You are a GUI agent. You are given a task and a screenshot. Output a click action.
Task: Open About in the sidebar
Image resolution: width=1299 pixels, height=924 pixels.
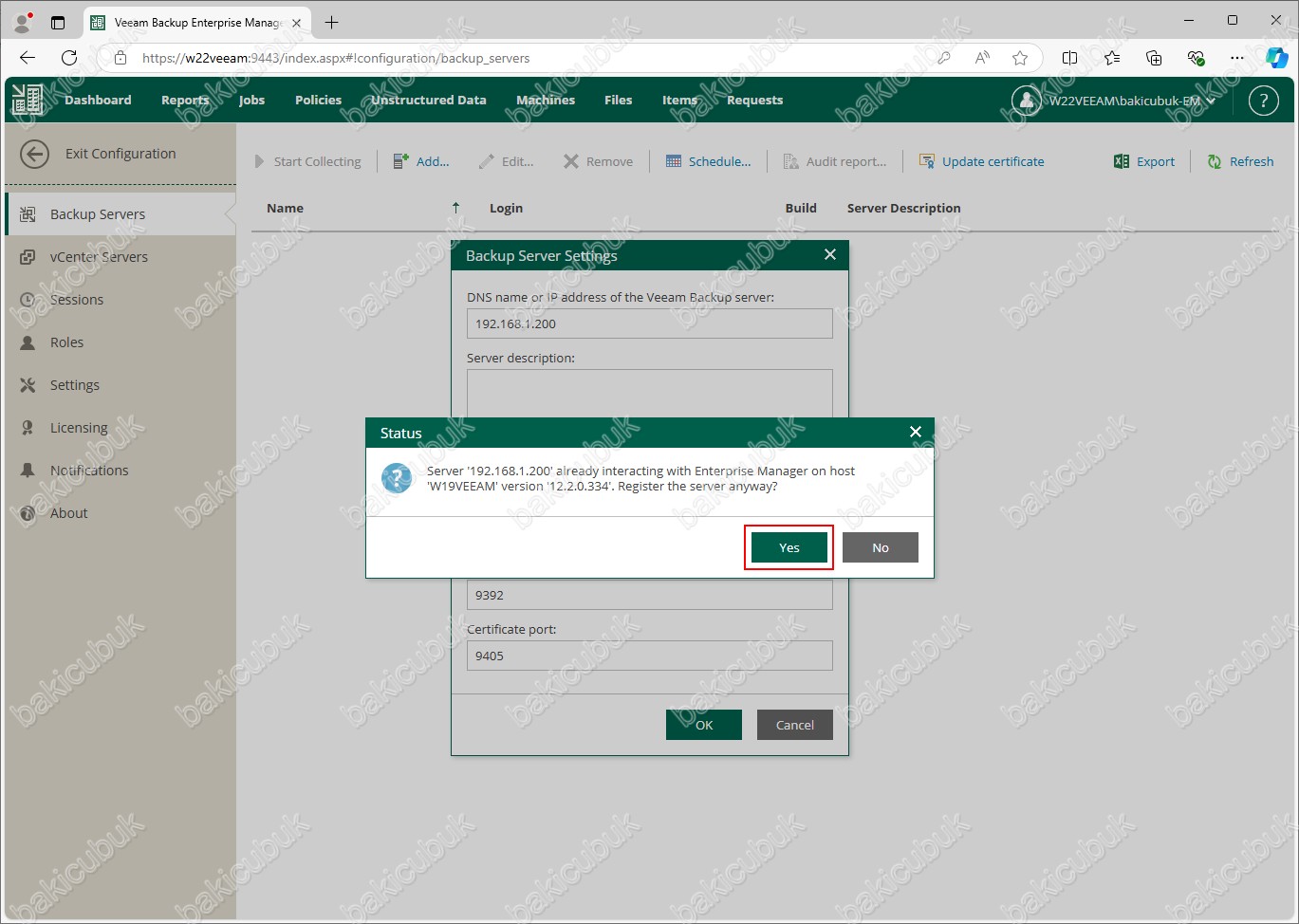point(121,513)
